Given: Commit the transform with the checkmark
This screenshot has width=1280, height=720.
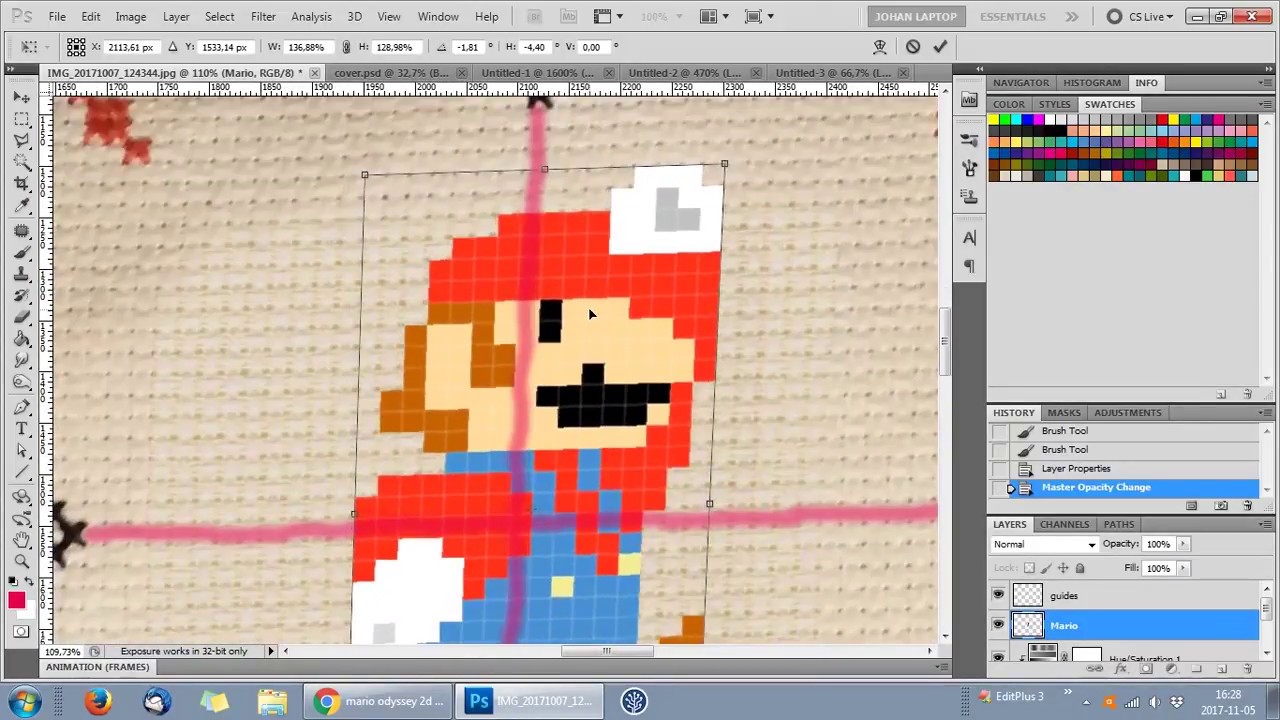Looking at the screenshot, I should [x=939, y=47].
